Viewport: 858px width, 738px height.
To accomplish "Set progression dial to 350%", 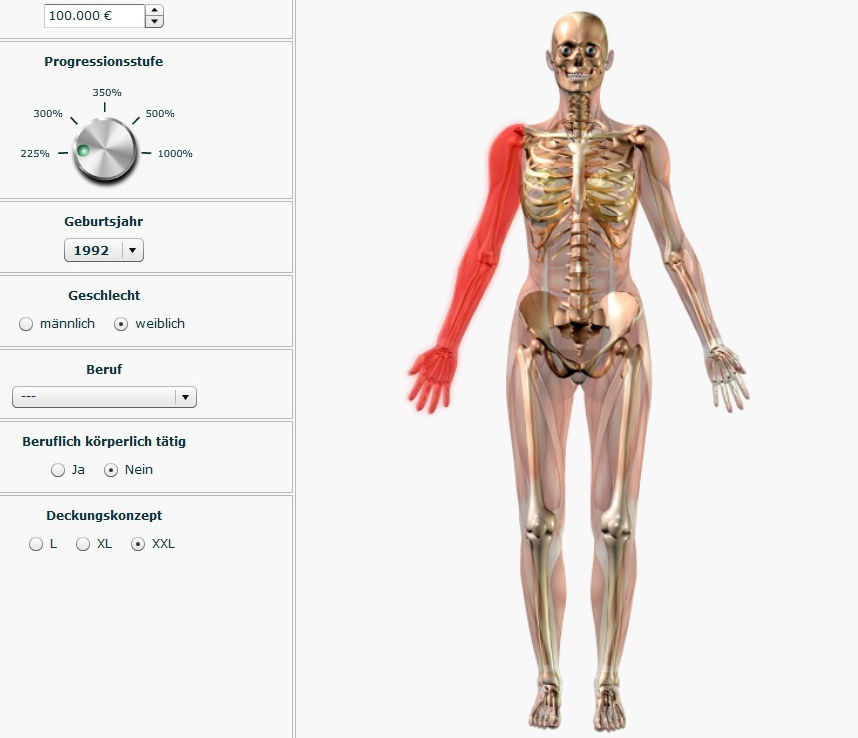I will 107,92.
